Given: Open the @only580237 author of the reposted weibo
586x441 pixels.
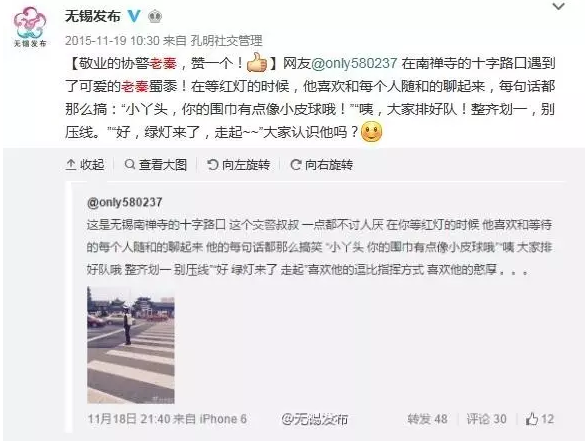Looking at the screenshot, I should point(124,202).
